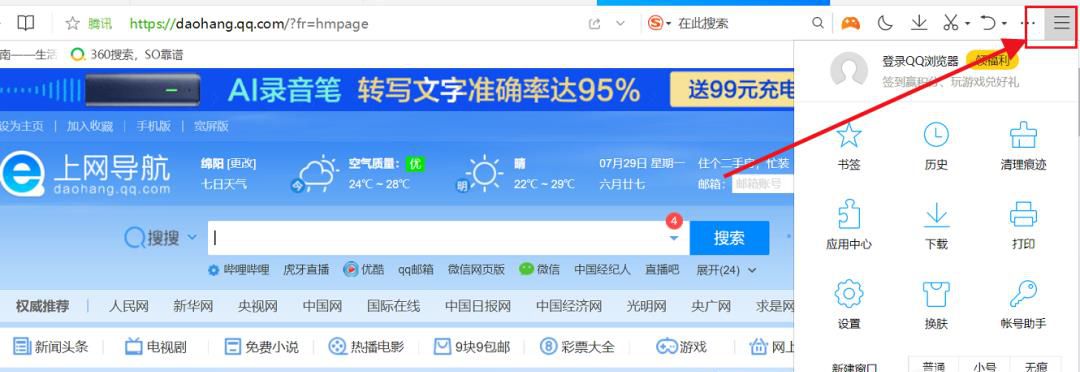1080x372 pixels.
Task: Open 历史 history from menu panel
Action: 936,146
